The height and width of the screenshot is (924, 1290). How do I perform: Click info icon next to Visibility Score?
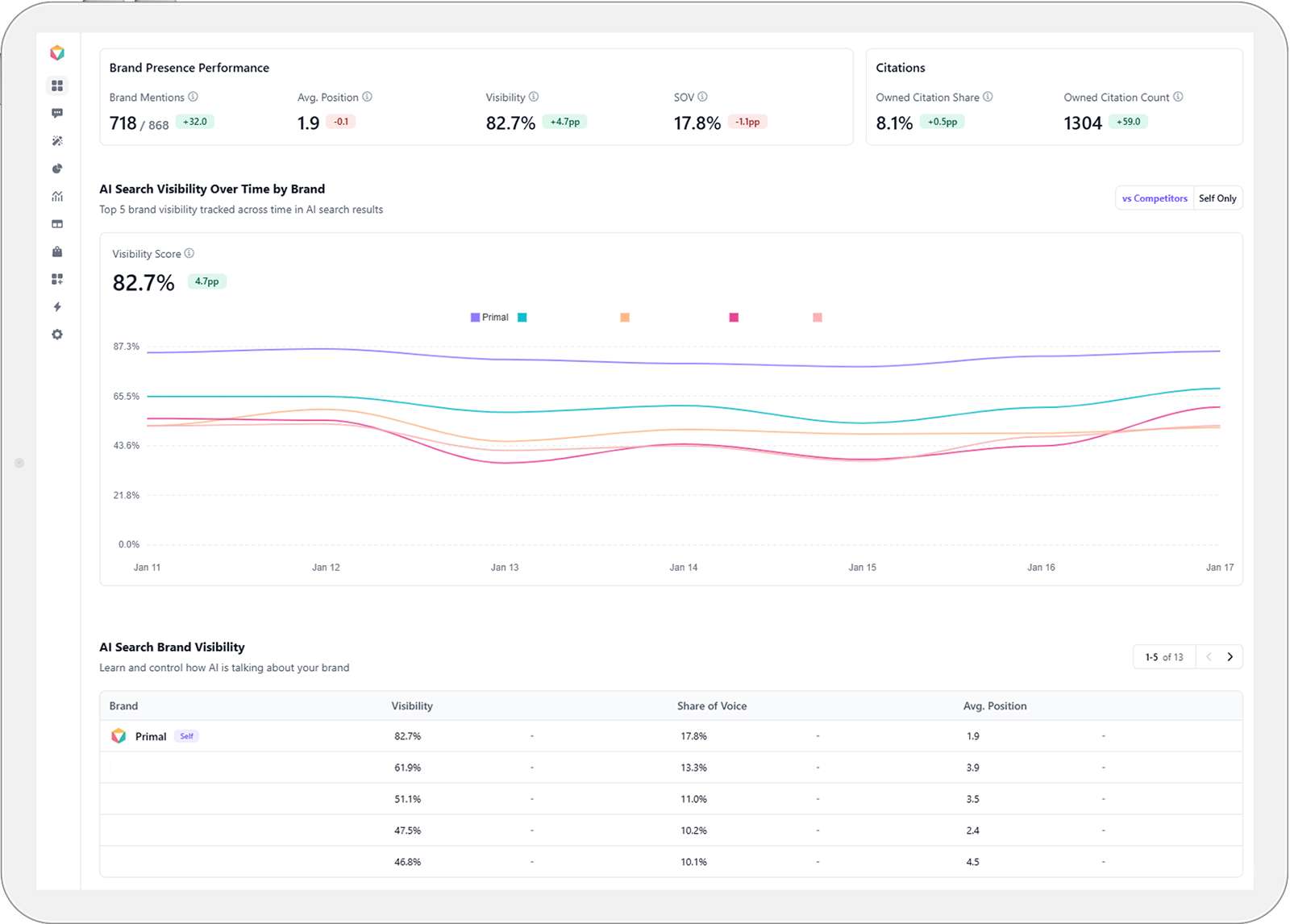coord(189,253)
